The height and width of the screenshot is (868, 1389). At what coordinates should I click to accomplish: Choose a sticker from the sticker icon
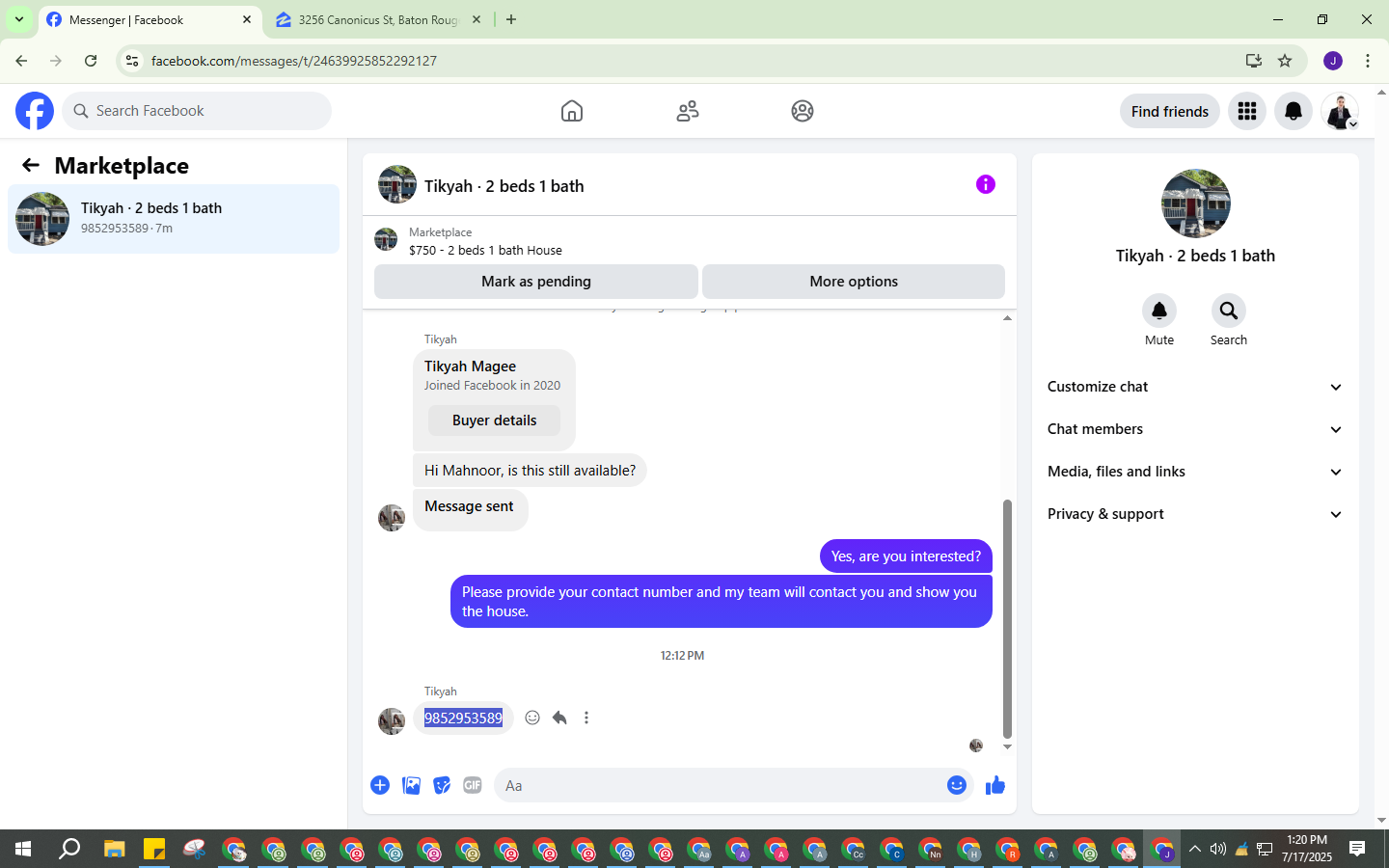[442, 785]
